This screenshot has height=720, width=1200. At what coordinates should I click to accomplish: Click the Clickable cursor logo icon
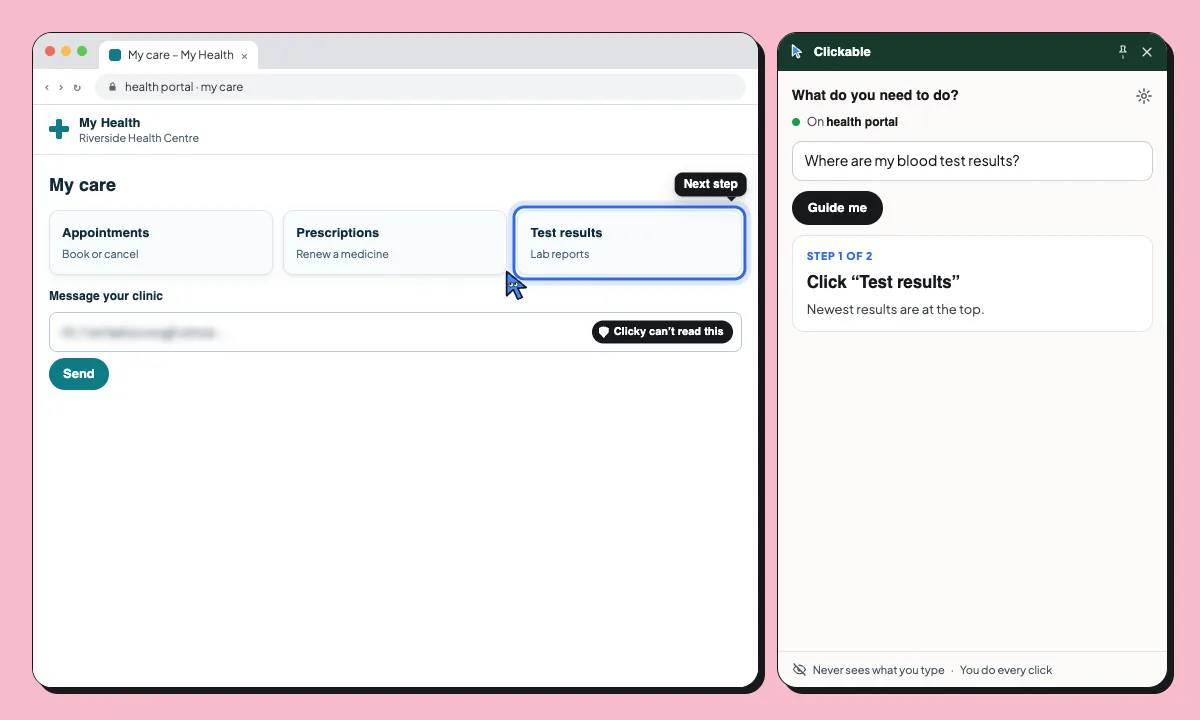point(797,51)
